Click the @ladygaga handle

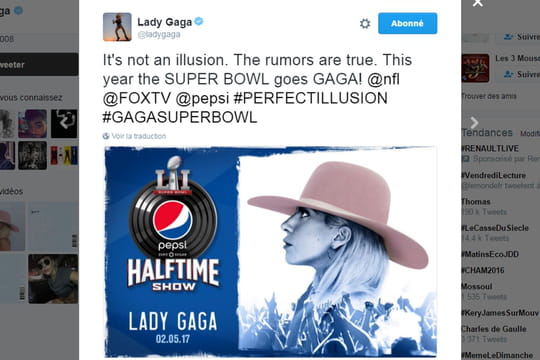[159, 34]
